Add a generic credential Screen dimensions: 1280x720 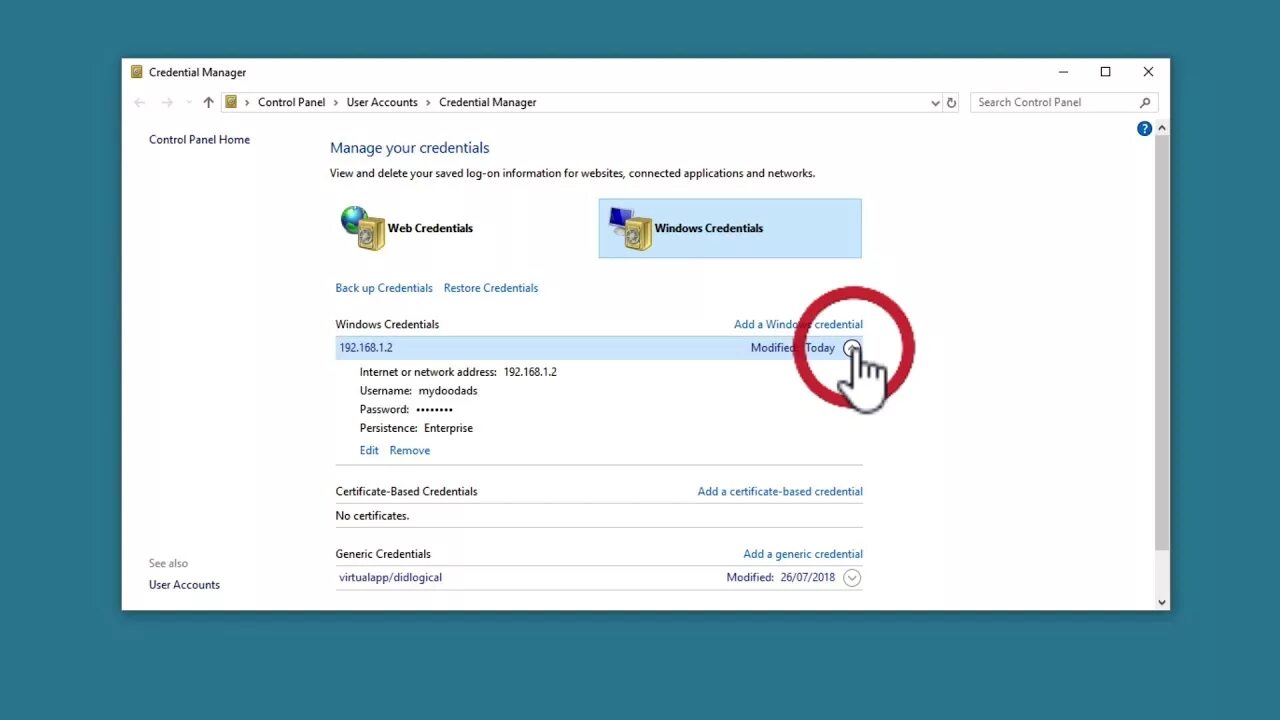point(803,554)
